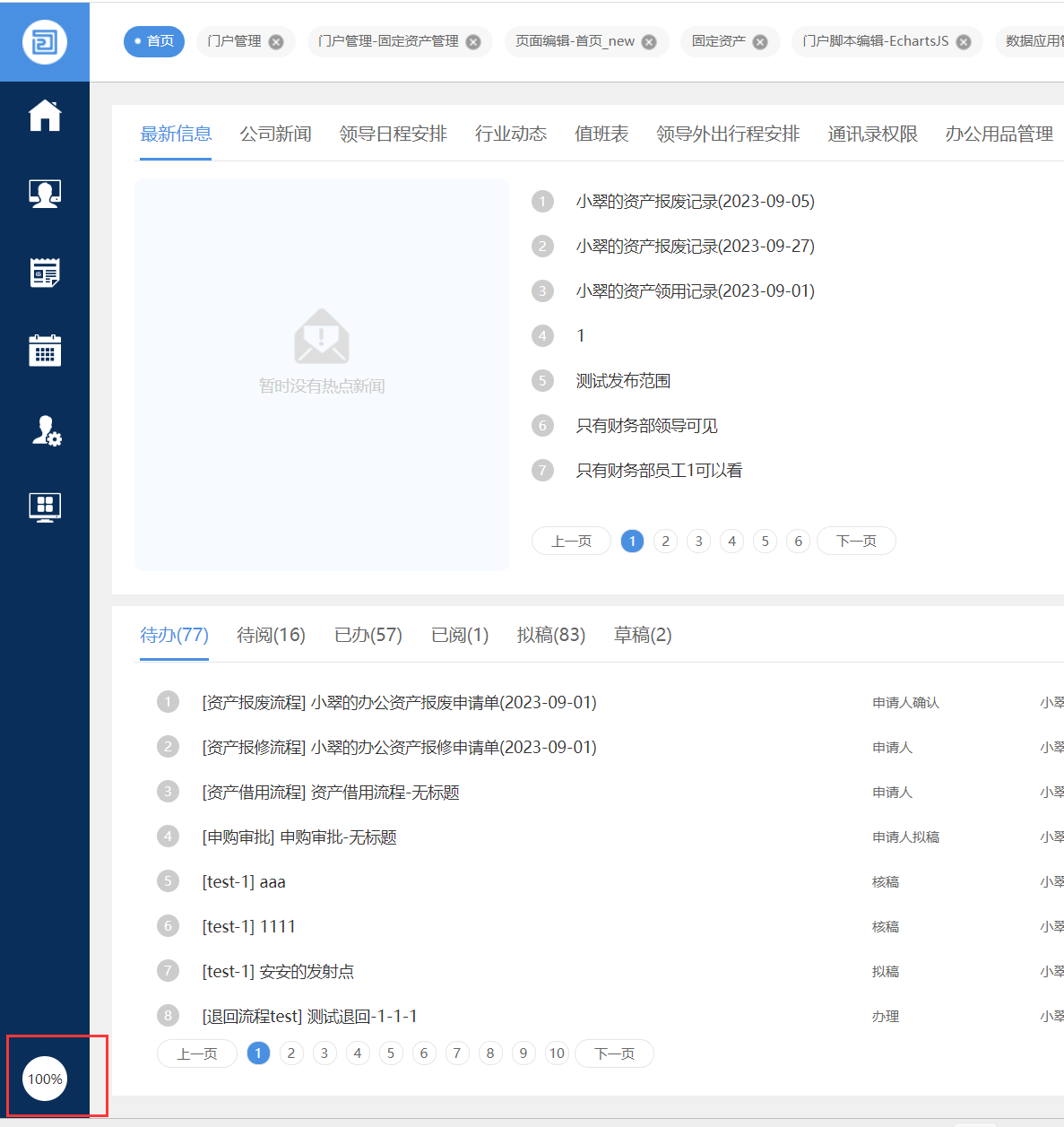The image size is (1064, 1127).
Task: Go to news page 3
Action: 698,541
